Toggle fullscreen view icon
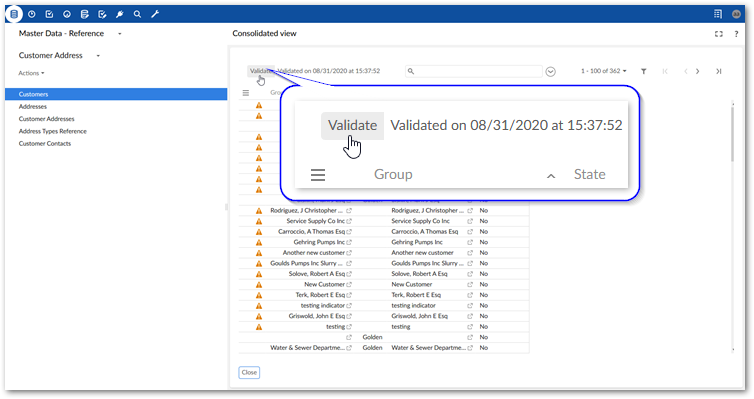This screenshot has height=399, width=754. coord(718,34)
